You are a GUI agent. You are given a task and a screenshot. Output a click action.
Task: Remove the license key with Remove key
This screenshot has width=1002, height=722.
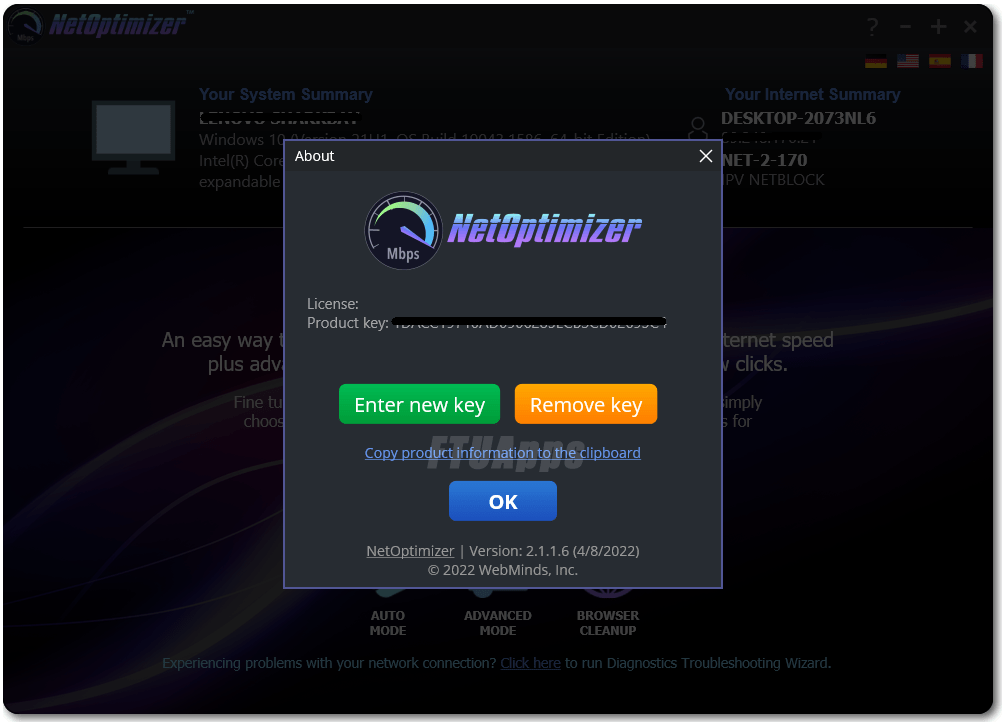(x=585, y=404)
